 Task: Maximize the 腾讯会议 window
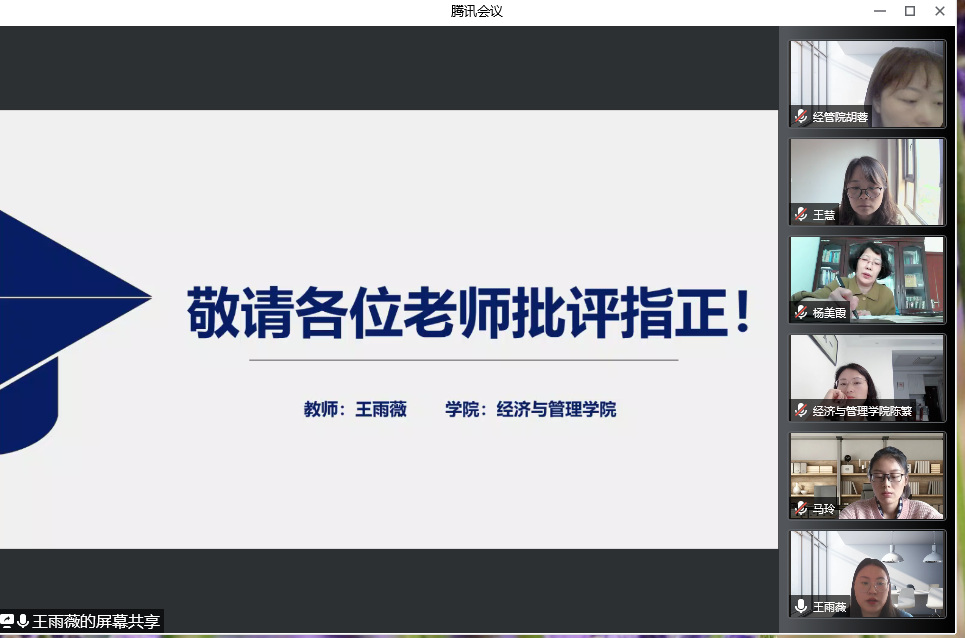[909, 11]
